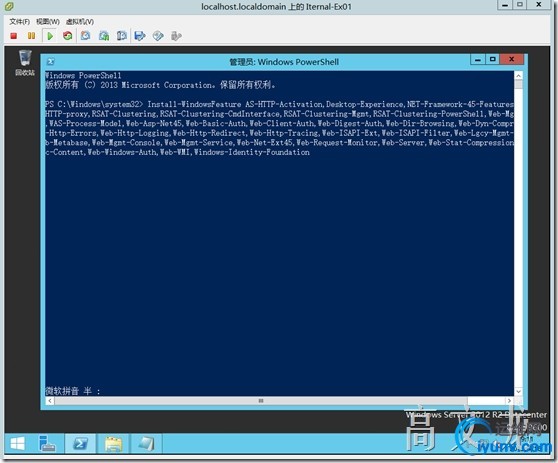Minimize the PowerShell window
558x463 pixels.
[478, 59]
